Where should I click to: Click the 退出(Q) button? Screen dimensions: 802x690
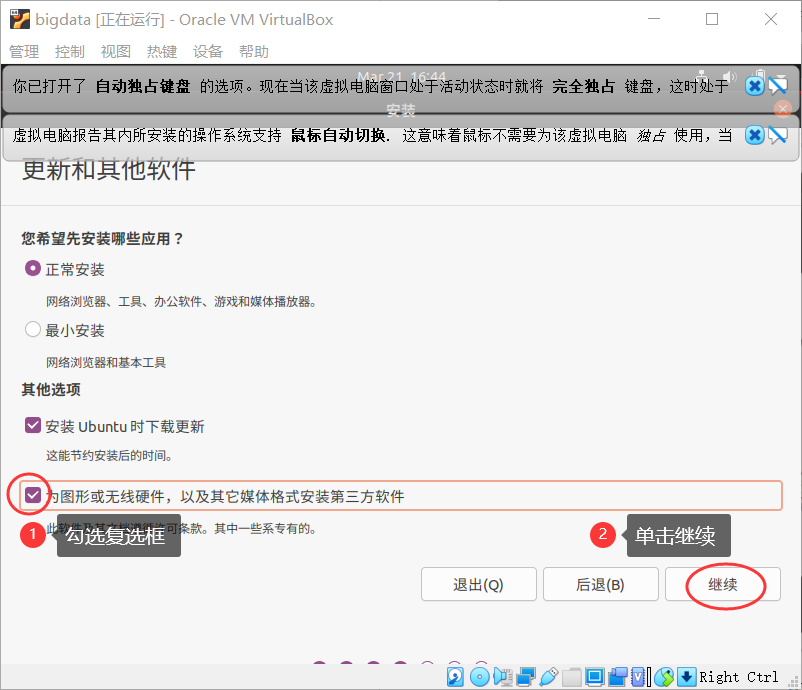coord(479,584)
